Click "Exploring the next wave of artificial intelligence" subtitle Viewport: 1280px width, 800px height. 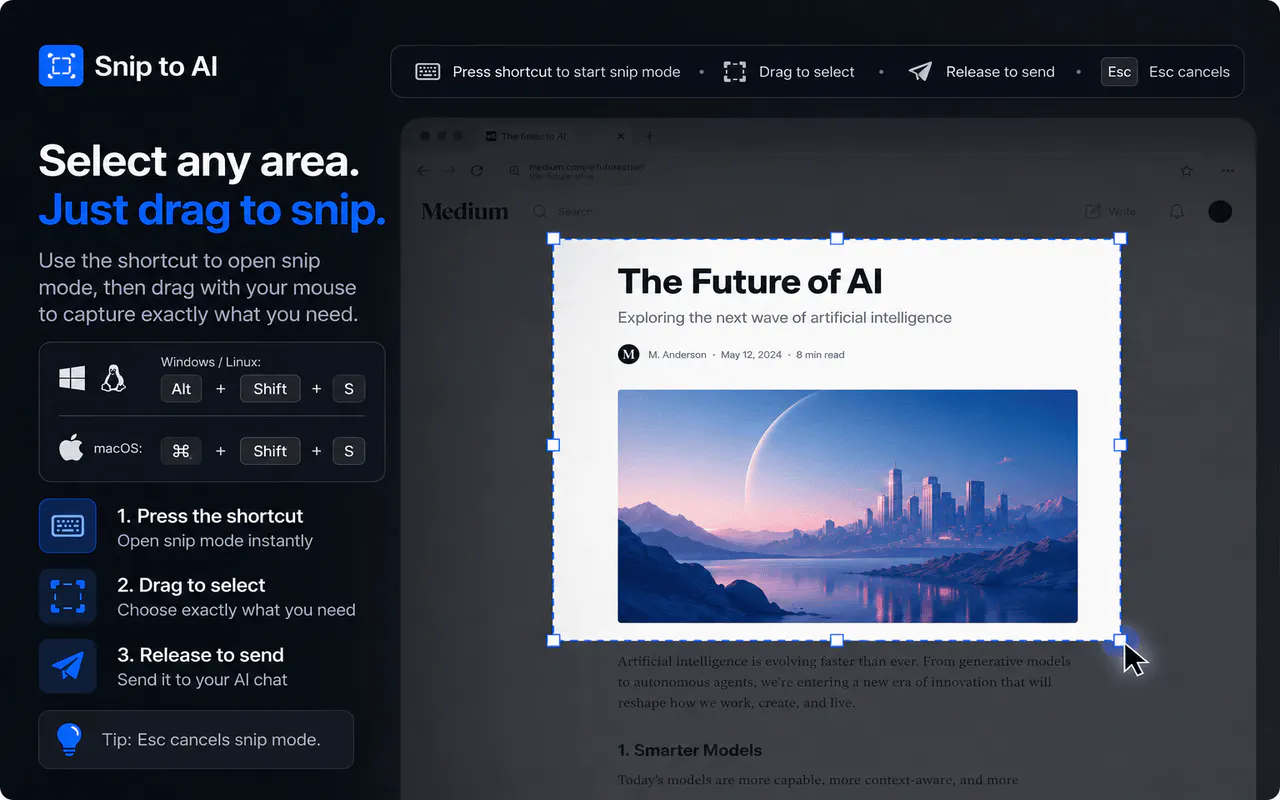785,318
